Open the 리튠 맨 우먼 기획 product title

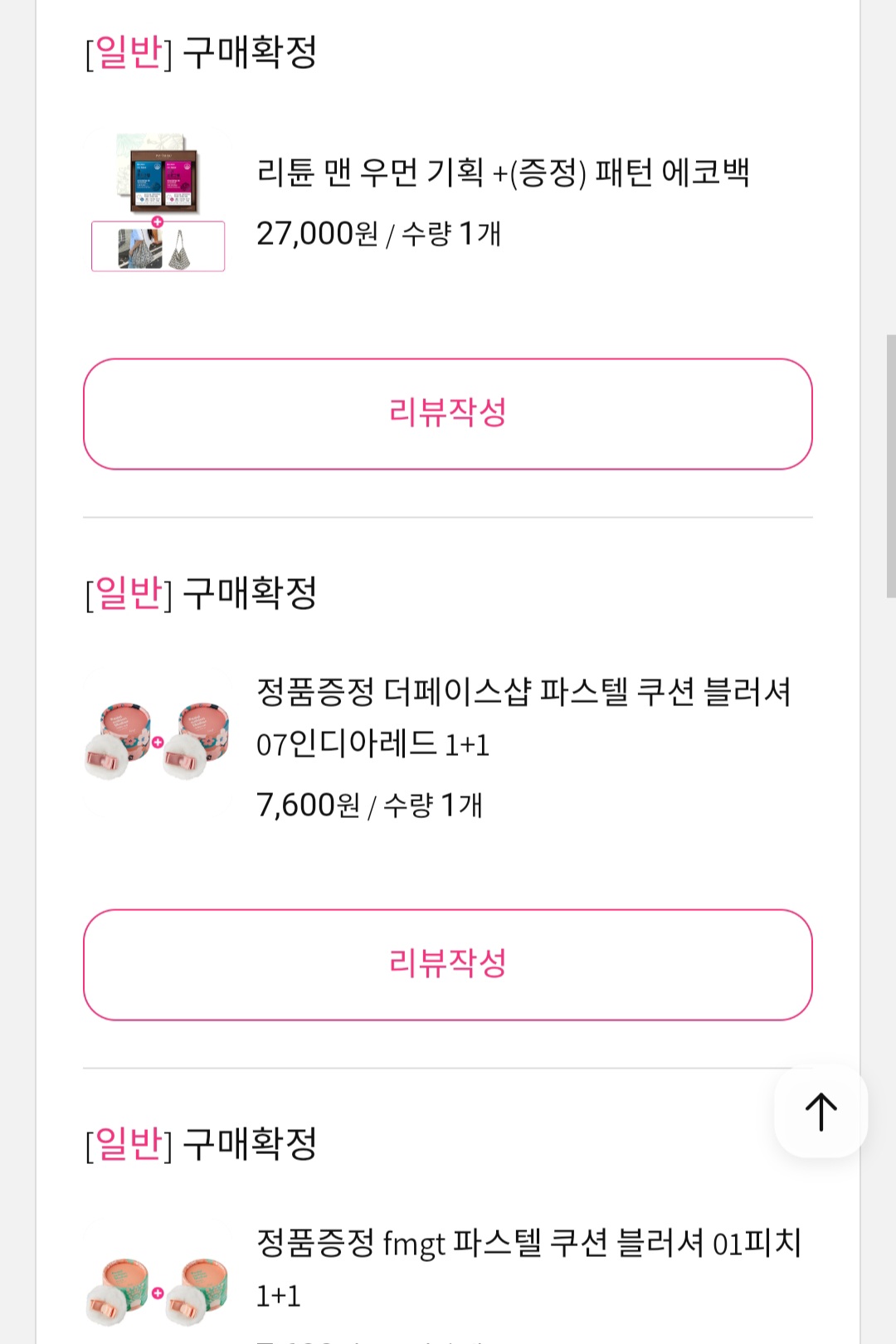[x=503, y=173]
